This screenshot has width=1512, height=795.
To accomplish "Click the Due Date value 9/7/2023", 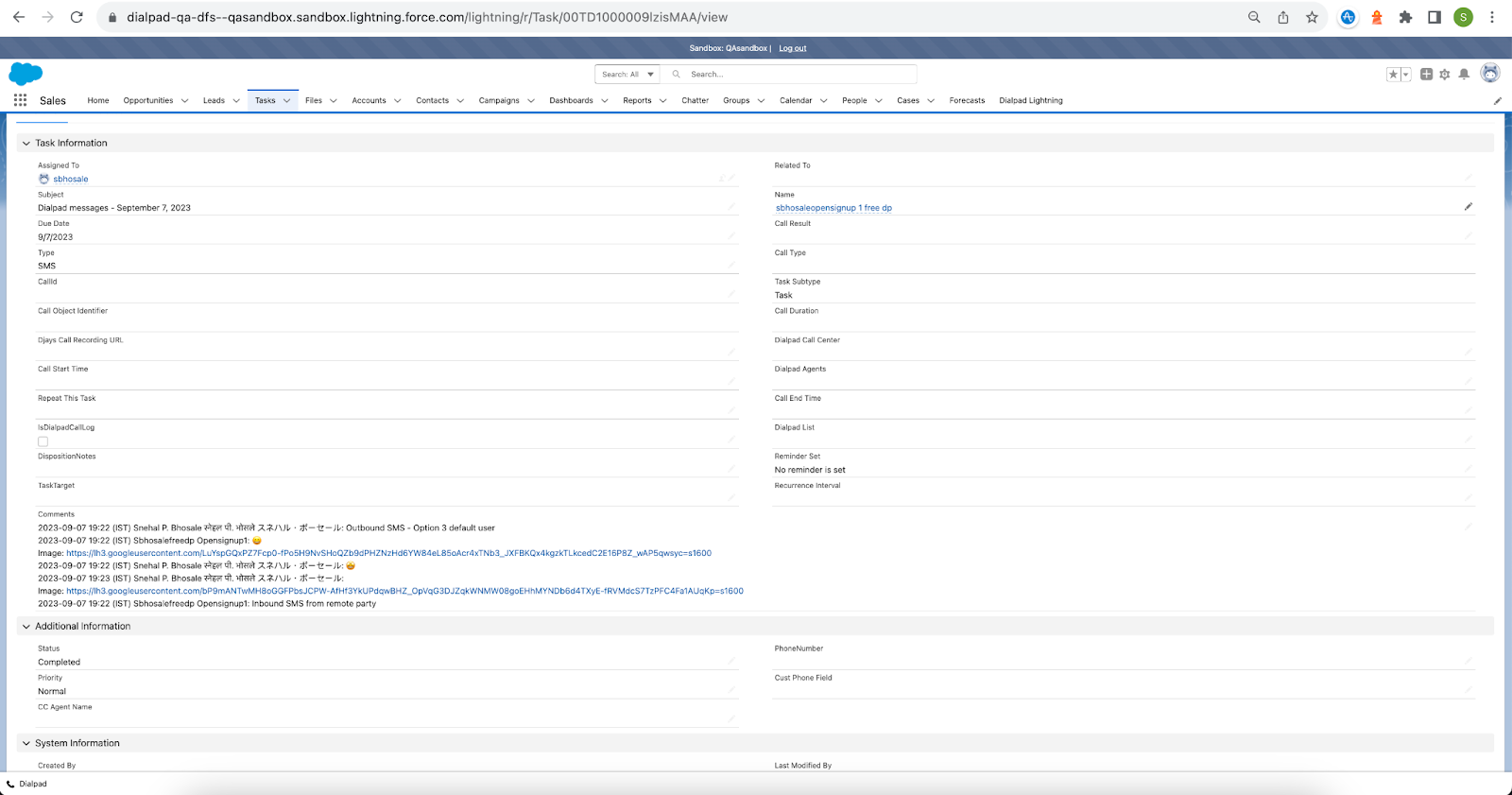I will 55,237.
